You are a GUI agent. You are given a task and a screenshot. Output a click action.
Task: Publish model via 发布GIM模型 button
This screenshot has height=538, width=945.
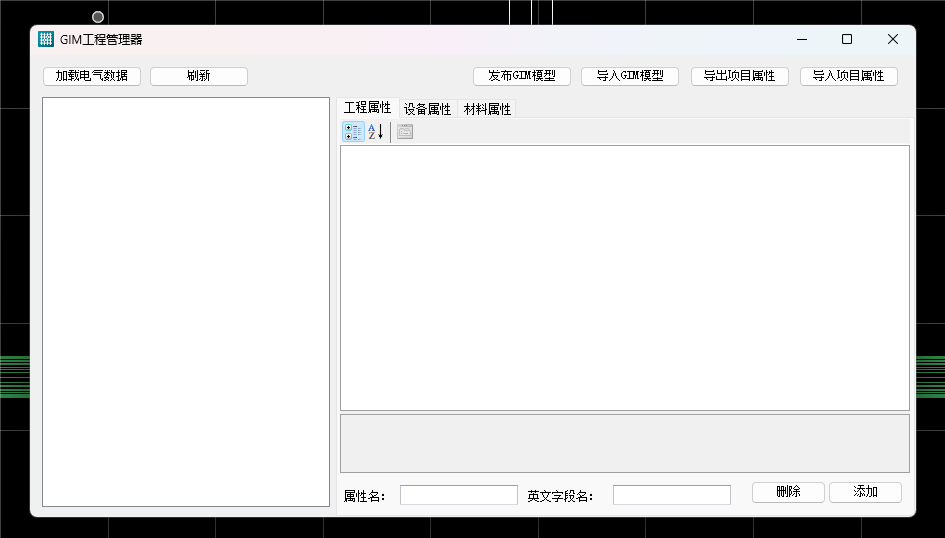522,76
